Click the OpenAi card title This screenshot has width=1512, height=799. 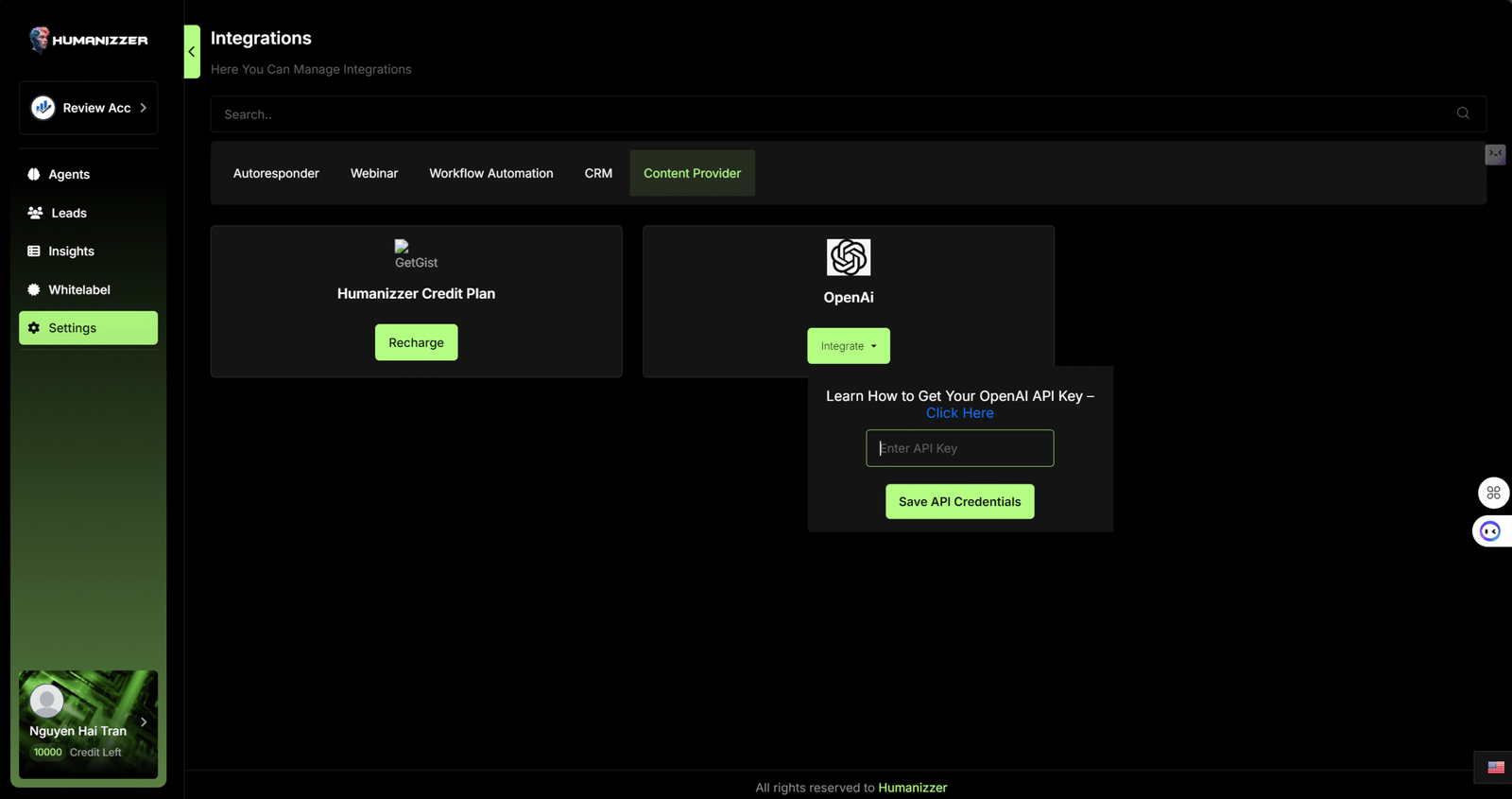(x=849, y=298)
